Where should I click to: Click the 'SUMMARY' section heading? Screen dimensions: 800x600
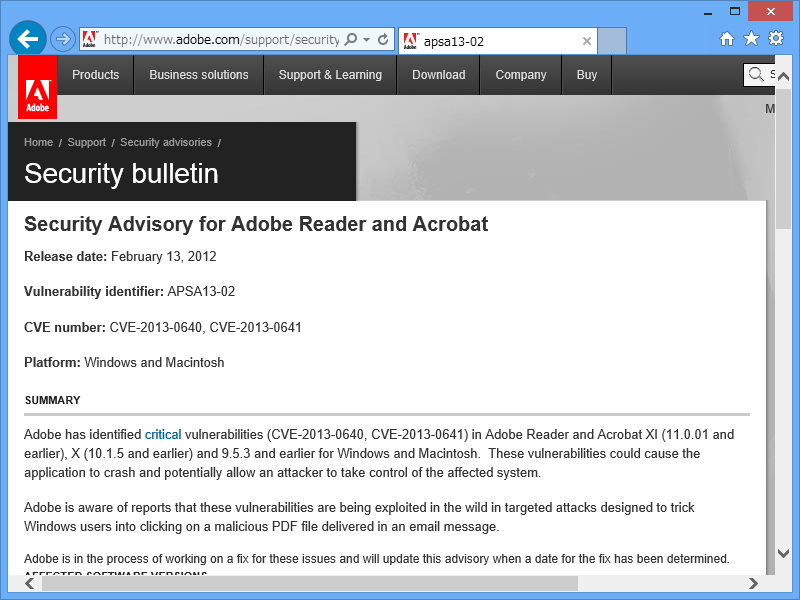click(x=53, y=401)
